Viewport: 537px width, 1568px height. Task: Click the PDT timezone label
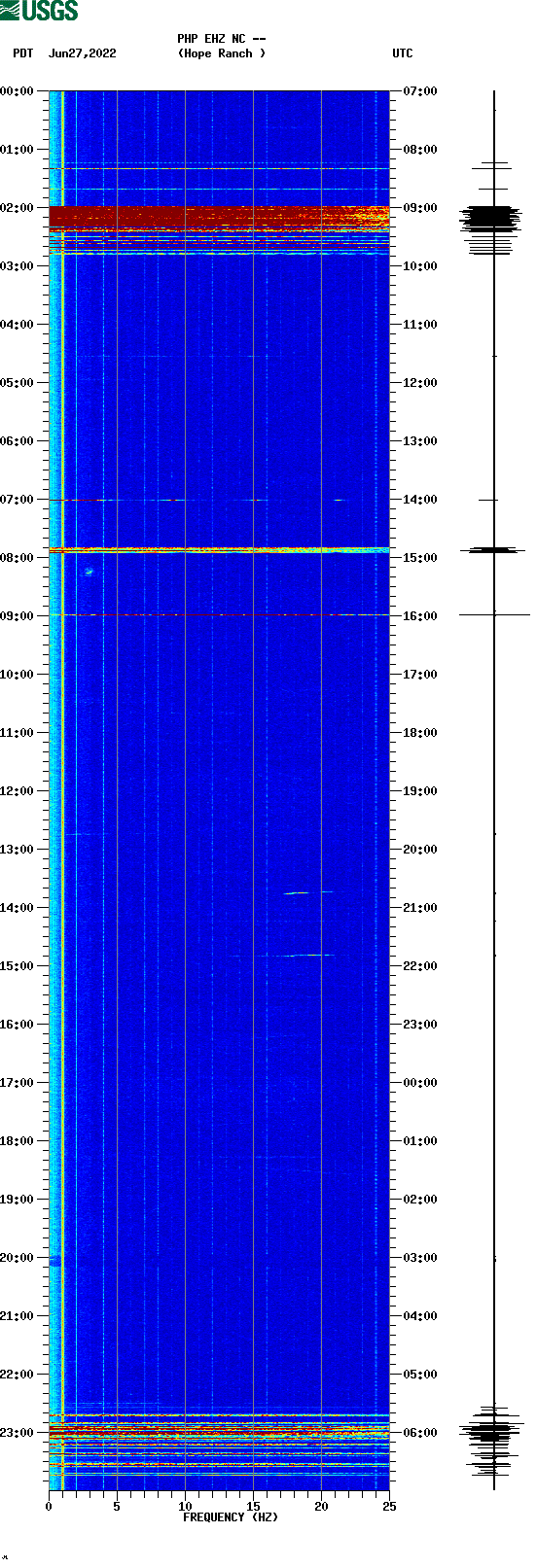(22, 53)
